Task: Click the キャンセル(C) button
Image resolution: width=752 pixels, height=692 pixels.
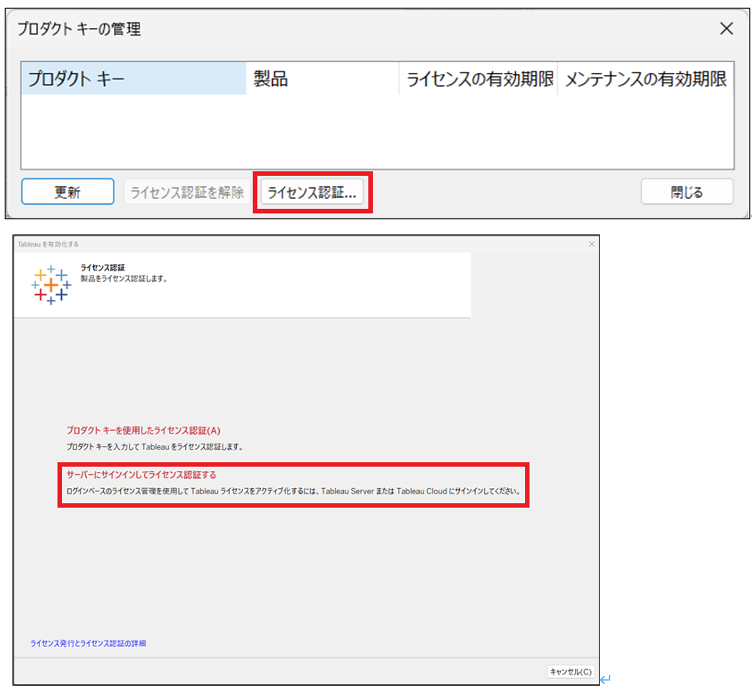Action: (570, 671)
